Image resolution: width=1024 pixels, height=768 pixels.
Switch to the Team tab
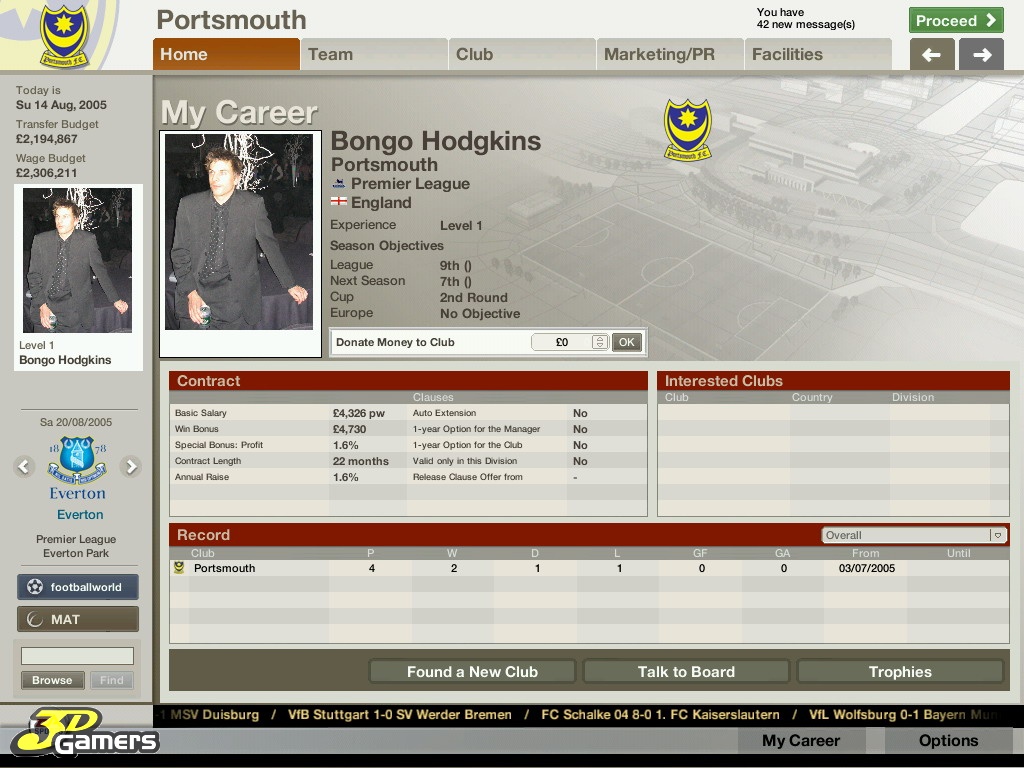374,54
